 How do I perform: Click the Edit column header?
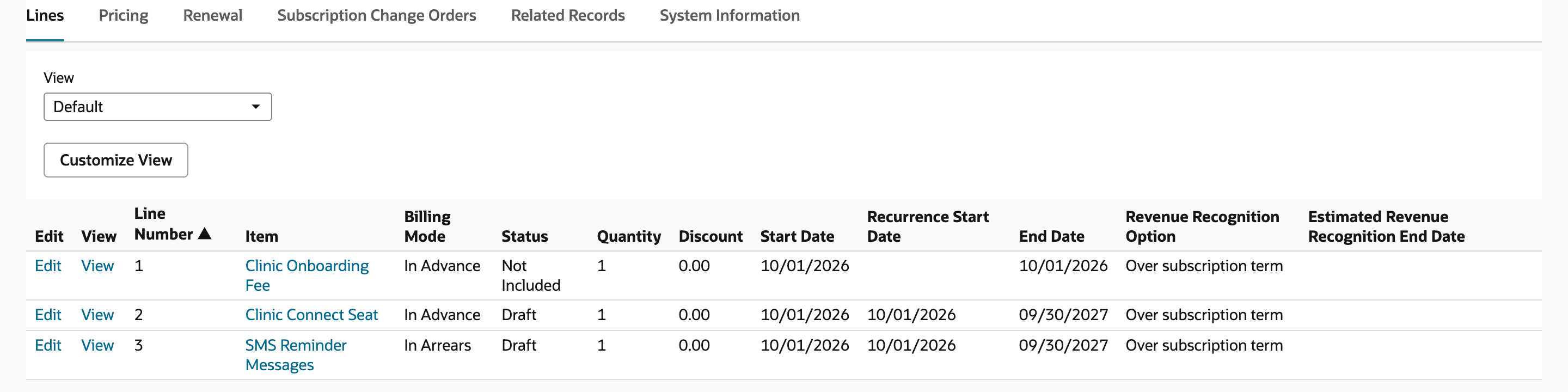tap(48, 236)
